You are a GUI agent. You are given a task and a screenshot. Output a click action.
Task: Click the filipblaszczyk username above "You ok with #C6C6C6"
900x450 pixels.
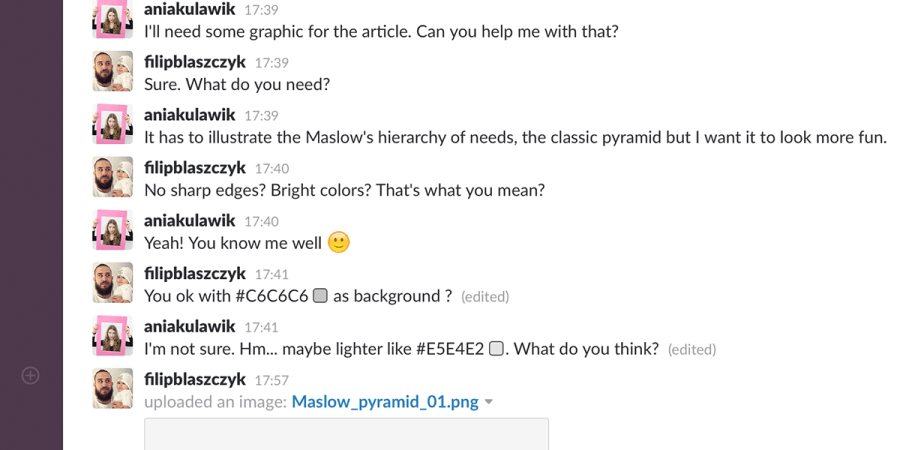[195, 273]
